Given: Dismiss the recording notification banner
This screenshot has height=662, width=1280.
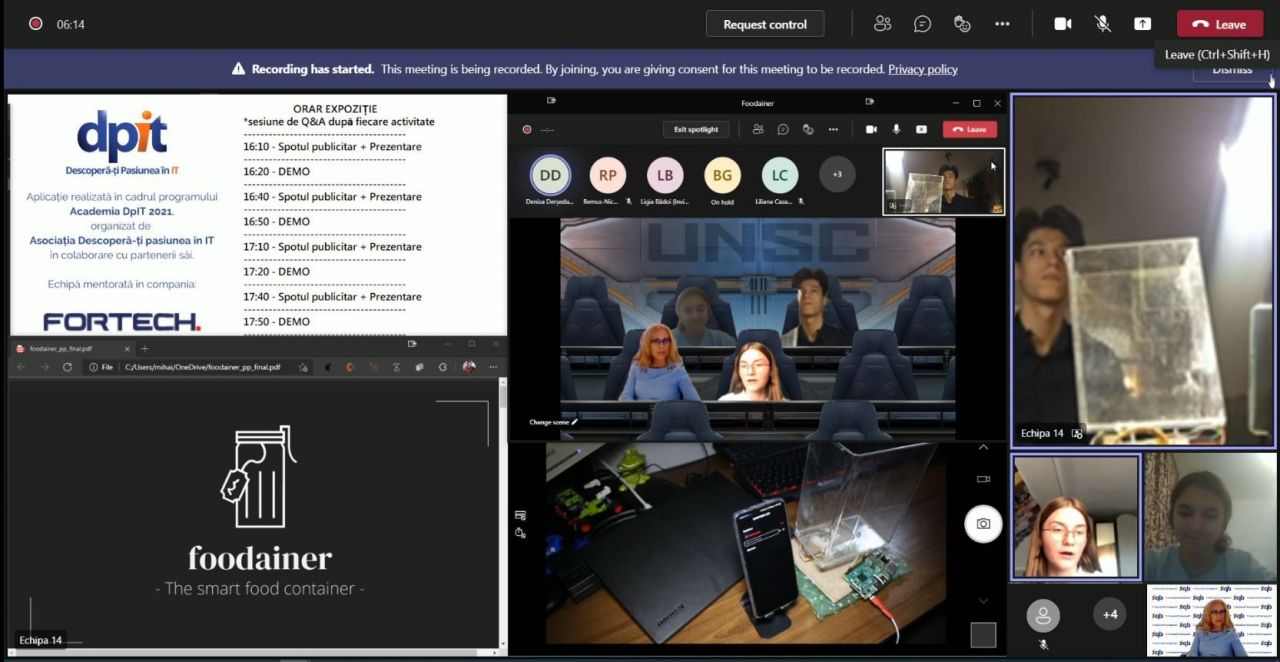Looking at the screenshot, I should click(x=1231, y=71).
